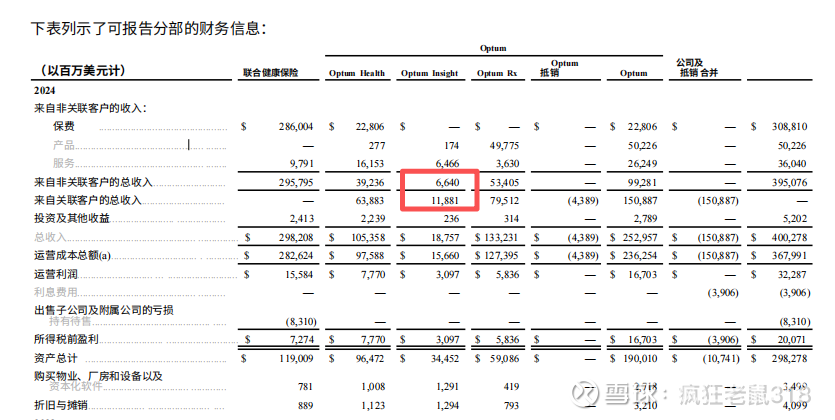Click the Optum Health value 63,883
This screenshot has width=835, height=420.
tap(370, 201)
